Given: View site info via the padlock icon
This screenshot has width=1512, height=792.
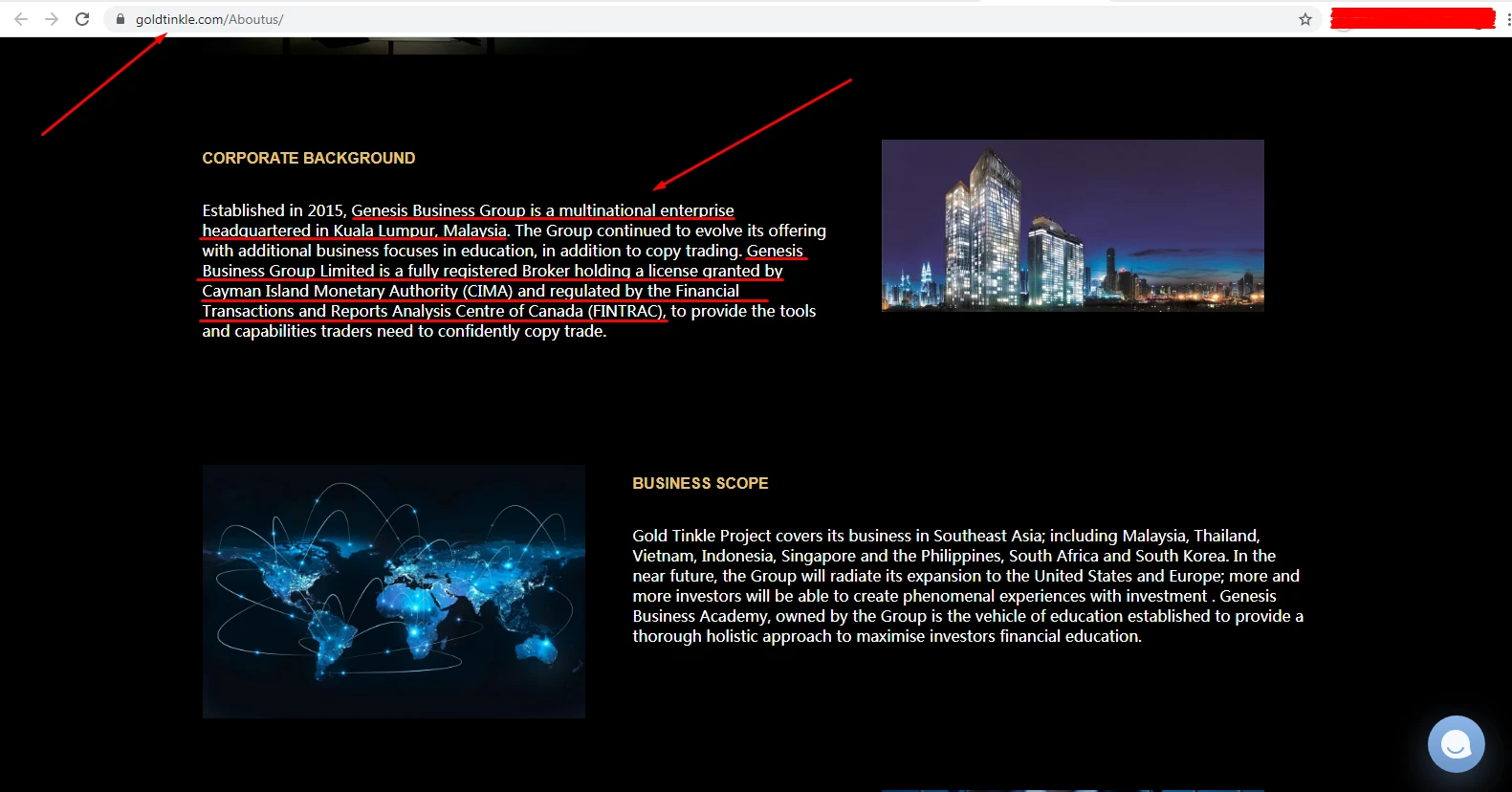Looking at the screenshot, I should (121, 19).
